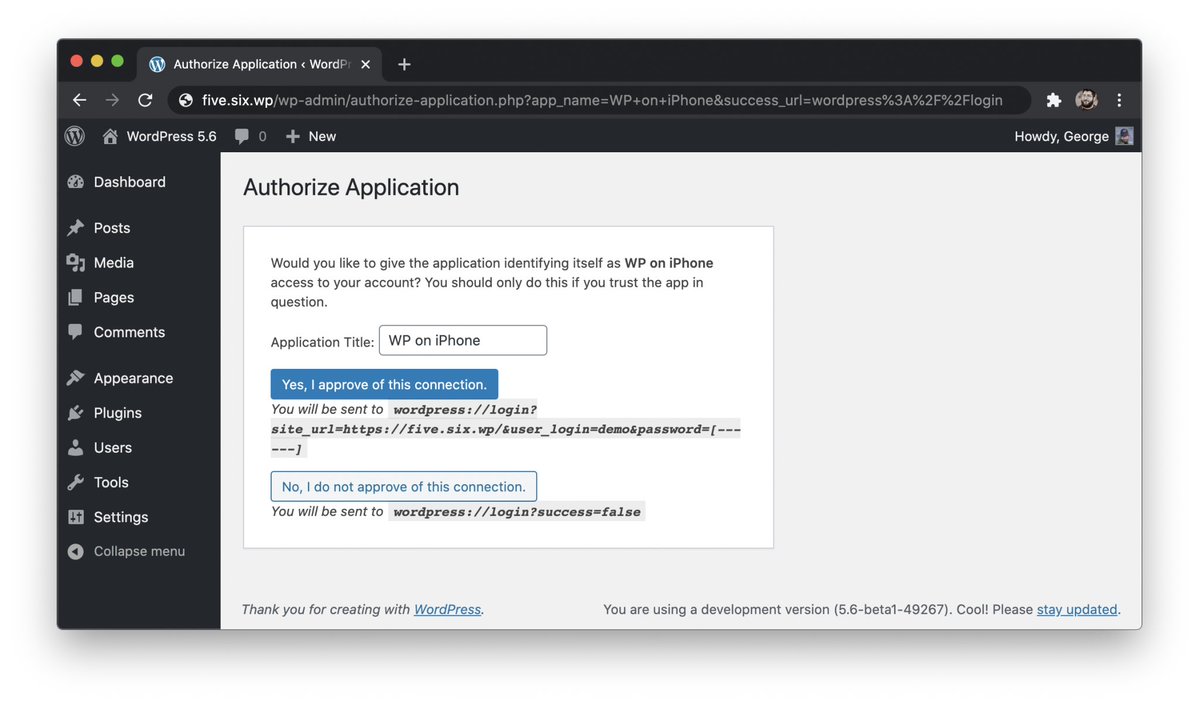1199x705 pixels.
Task: Click the WordPress logo in admin bar
Action: [74, 136]
